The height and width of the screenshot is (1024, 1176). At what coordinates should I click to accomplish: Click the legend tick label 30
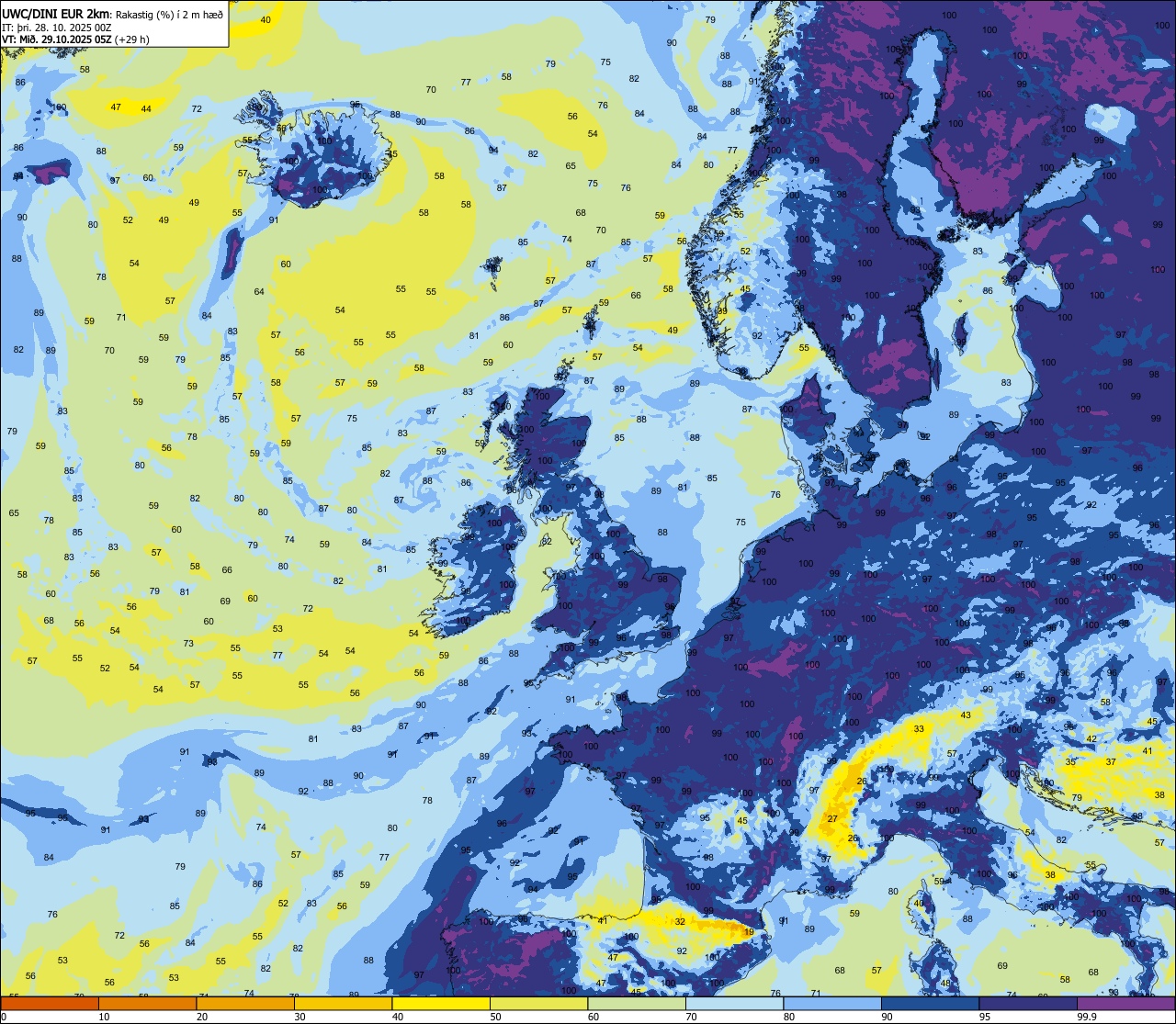pos(300,1017)
